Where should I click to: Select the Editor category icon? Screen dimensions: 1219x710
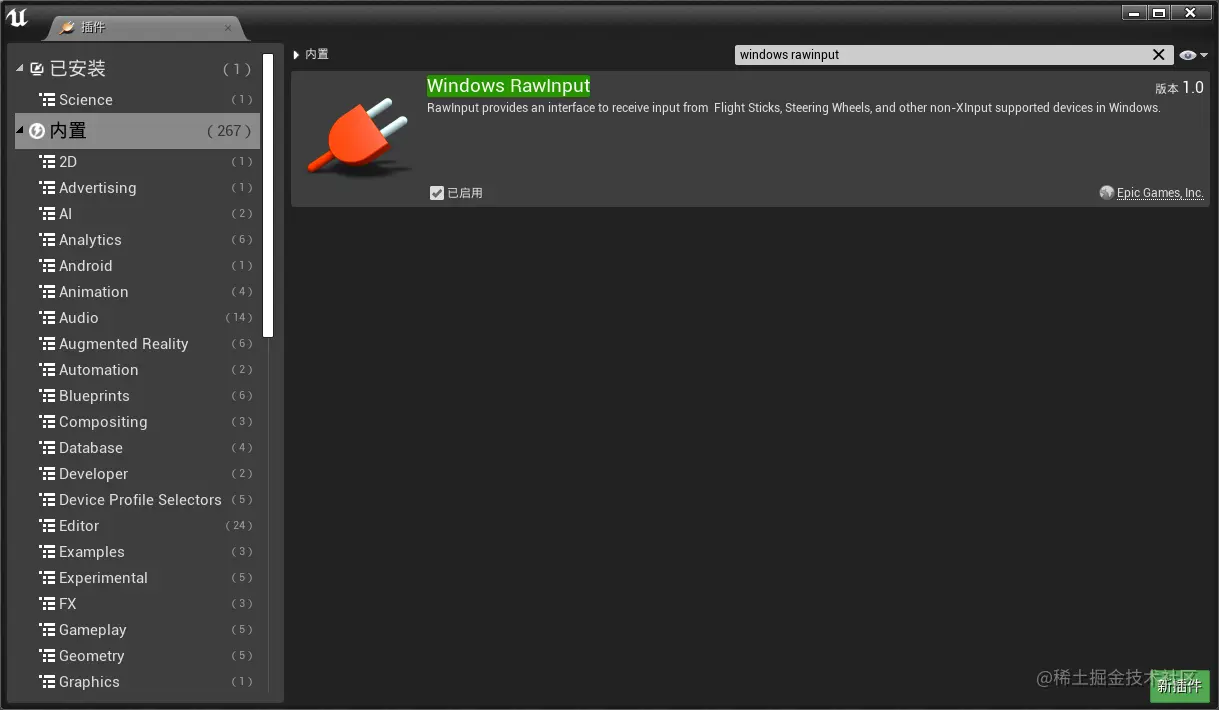(47, 525)
